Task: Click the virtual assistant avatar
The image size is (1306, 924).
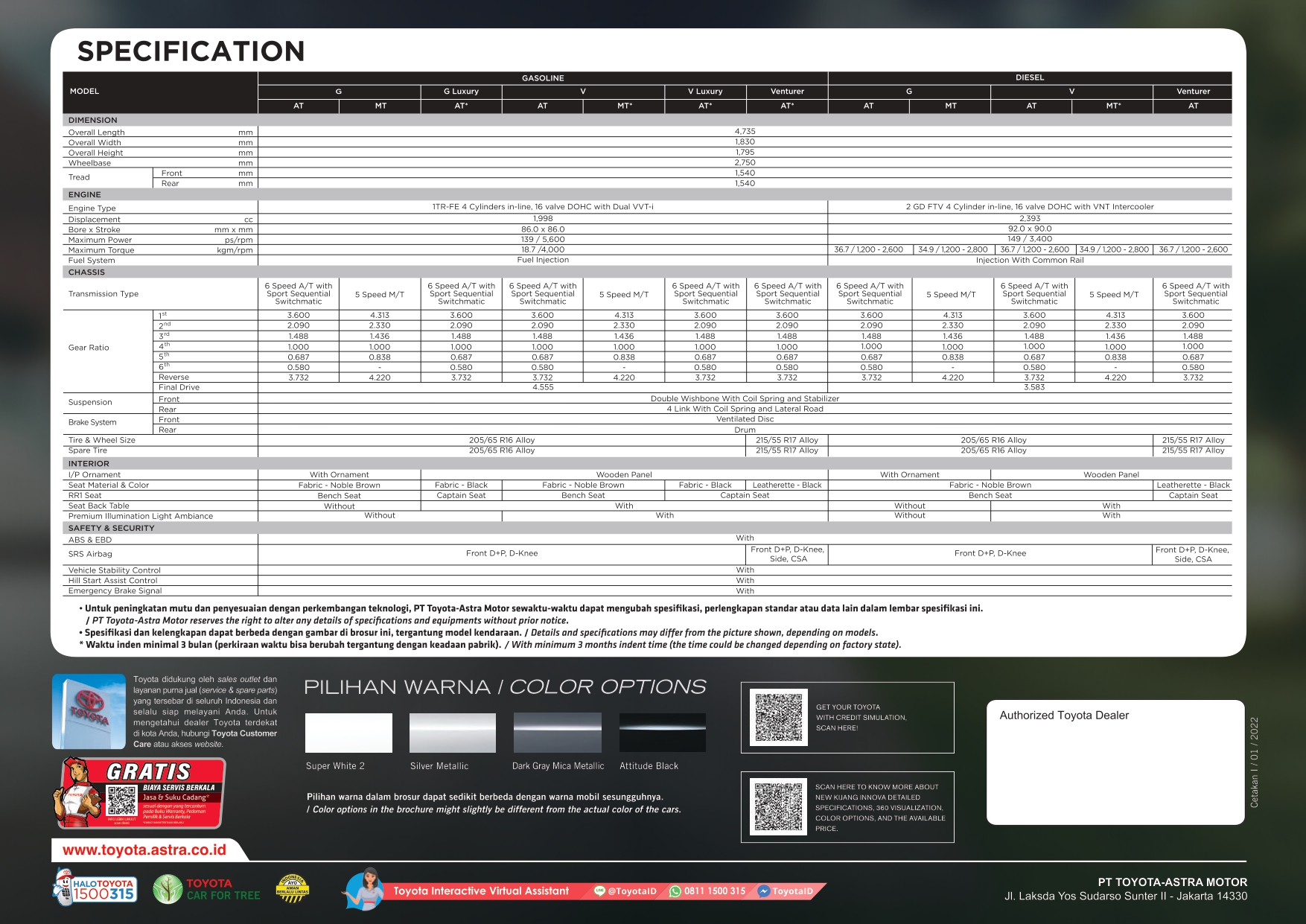Action: [x=365, y=888]
